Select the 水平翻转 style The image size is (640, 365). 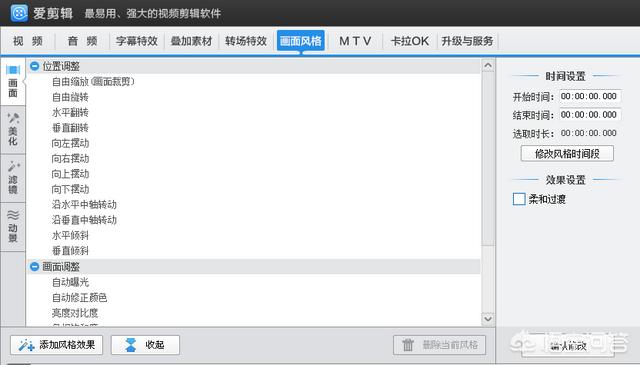click(x=70, y=112)
